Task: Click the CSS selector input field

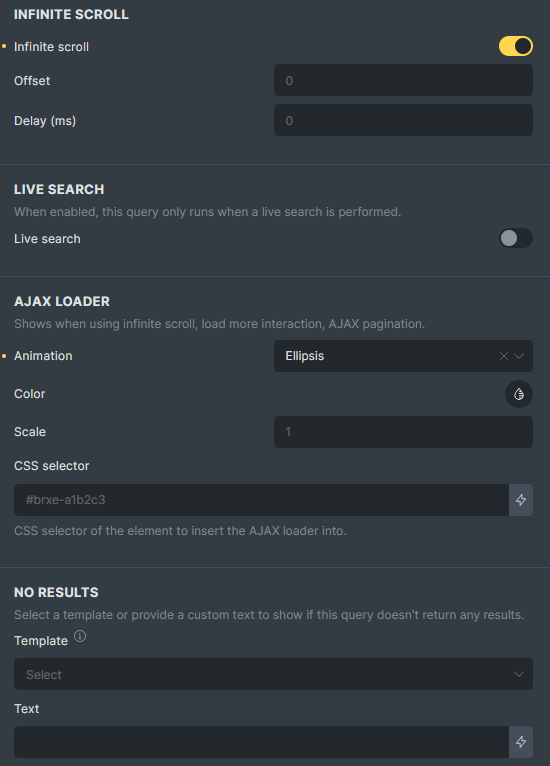Action: [x=261, y=500]
